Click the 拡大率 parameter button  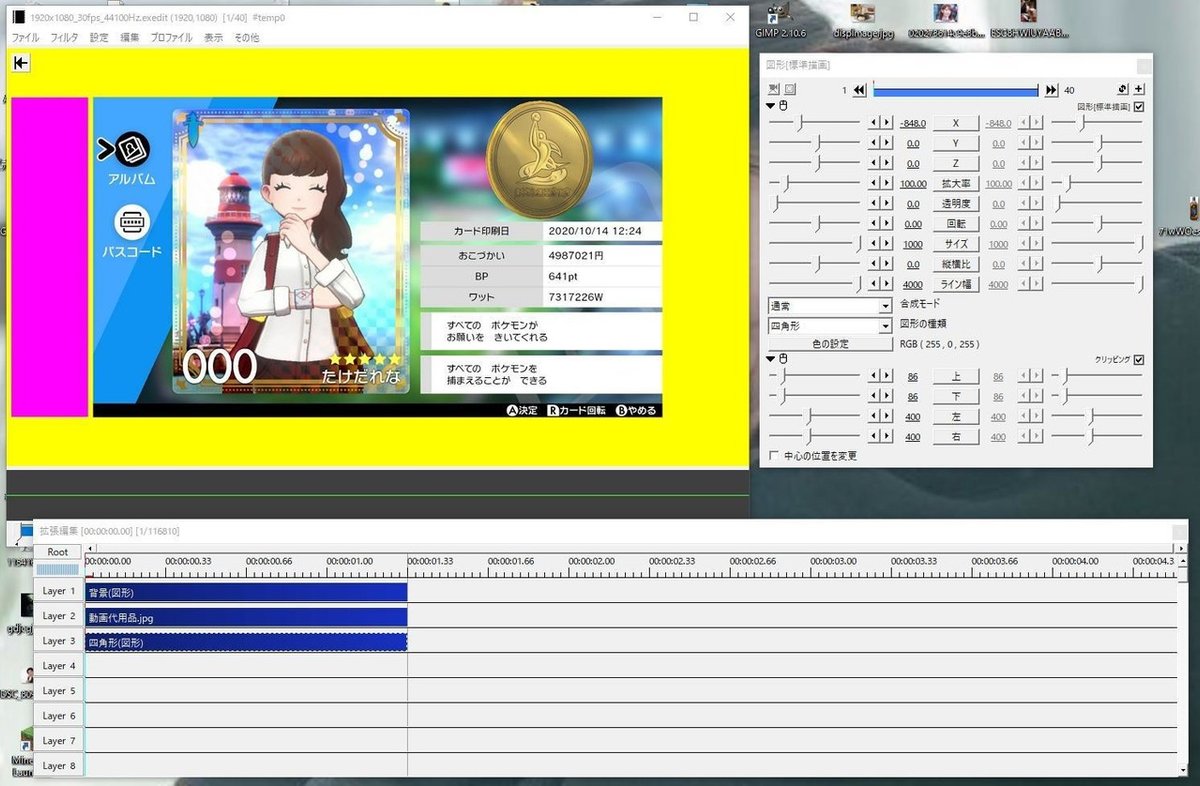pyautogui.click(x=956, y=183)
